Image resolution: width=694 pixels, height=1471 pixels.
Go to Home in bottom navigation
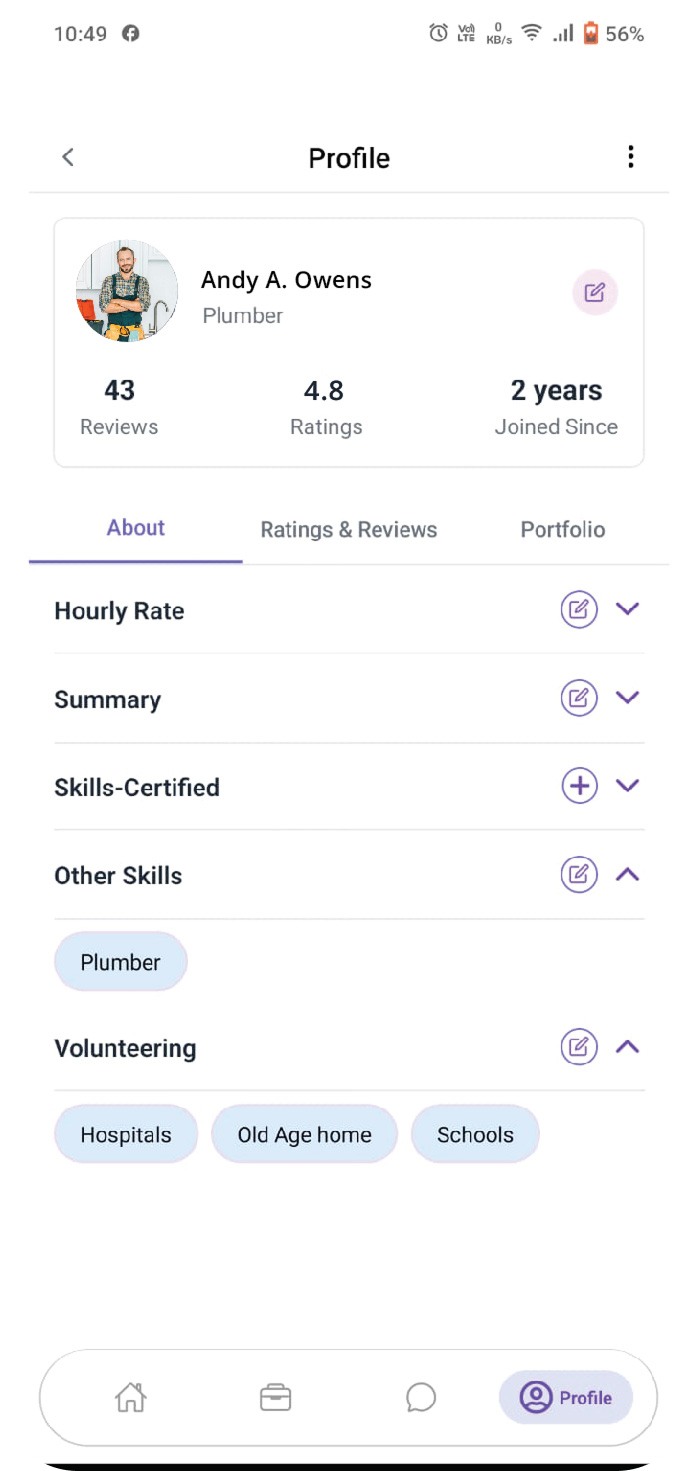[x=131, y=1397]
